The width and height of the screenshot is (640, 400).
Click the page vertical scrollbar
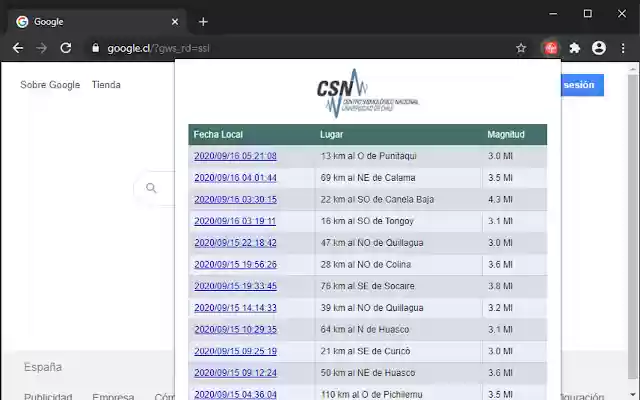(633, 229)
